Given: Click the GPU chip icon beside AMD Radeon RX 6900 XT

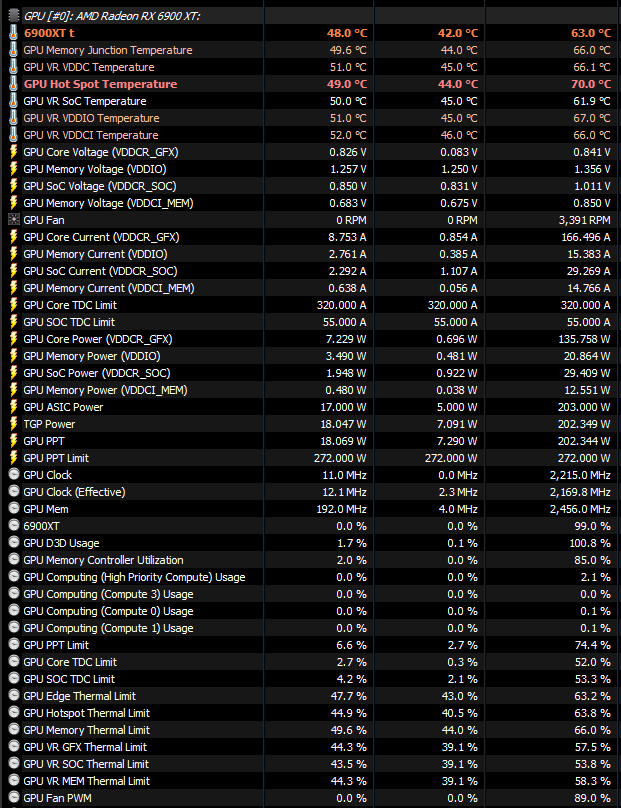Looking at the screenshot, I should pos(14,15).
